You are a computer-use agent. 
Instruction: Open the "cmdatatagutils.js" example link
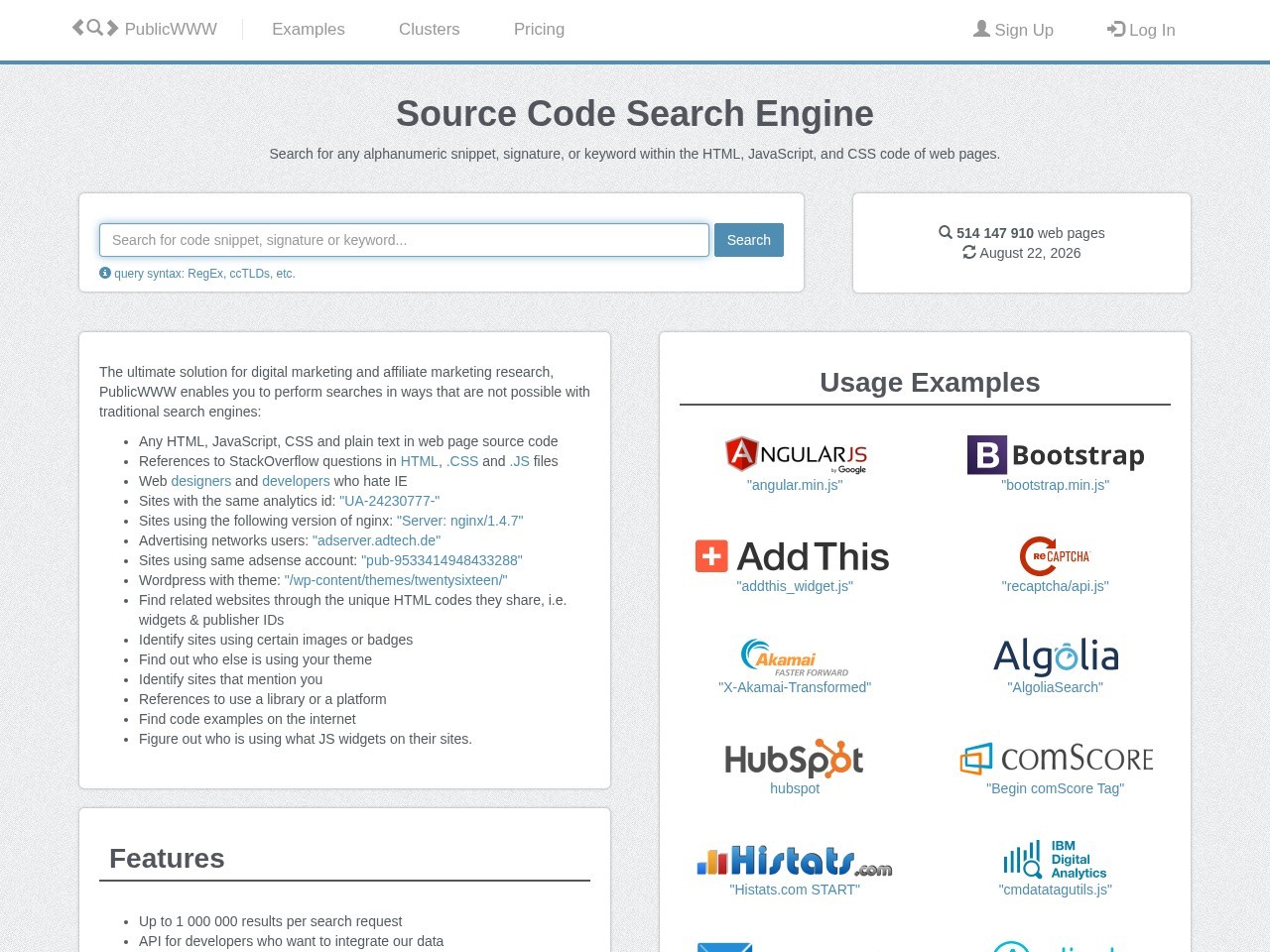pos(1055,890)
